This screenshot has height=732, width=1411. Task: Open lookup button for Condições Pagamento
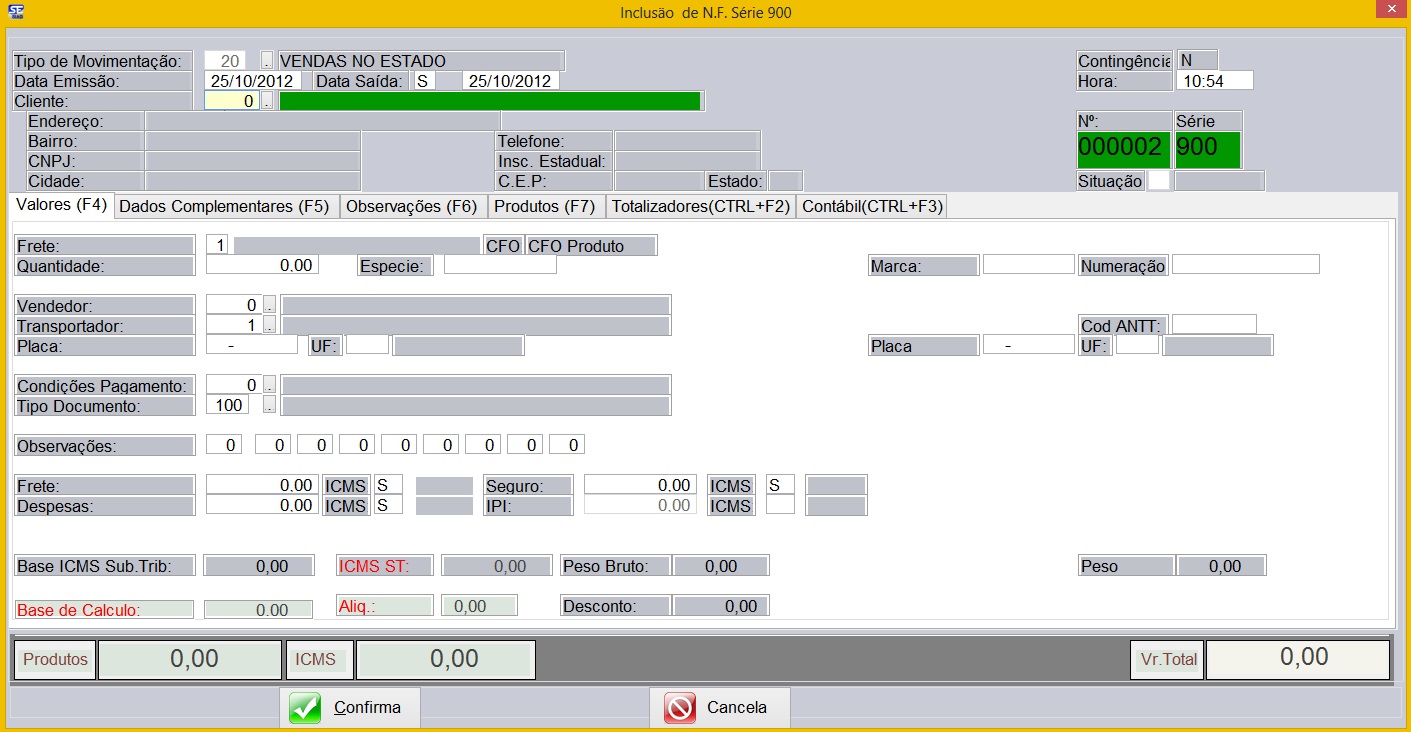pyautogui.click(x=269, y=385)
